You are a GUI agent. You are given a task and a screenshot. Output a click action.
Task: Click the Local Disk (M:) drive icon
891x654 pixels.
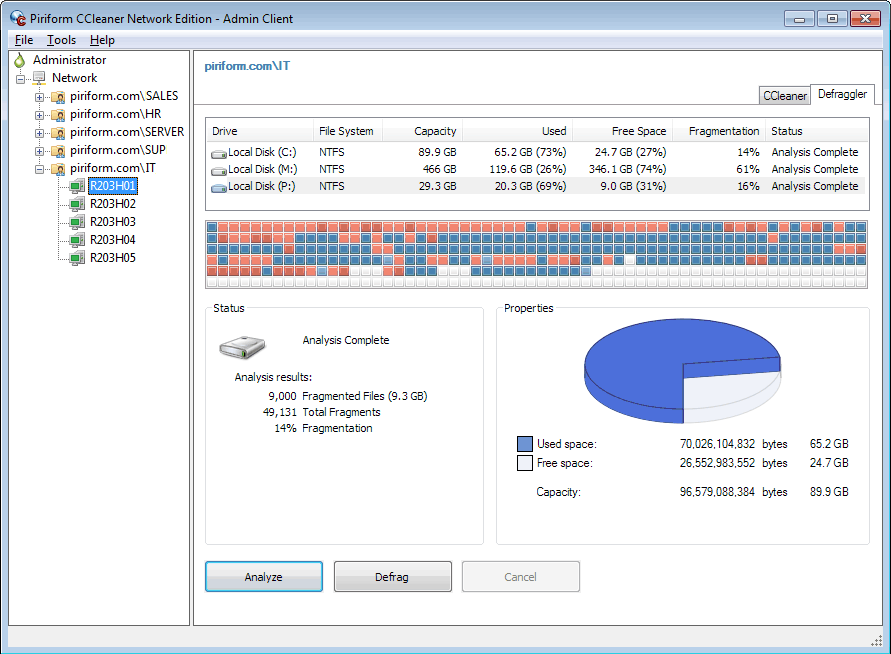pos(219,170)
